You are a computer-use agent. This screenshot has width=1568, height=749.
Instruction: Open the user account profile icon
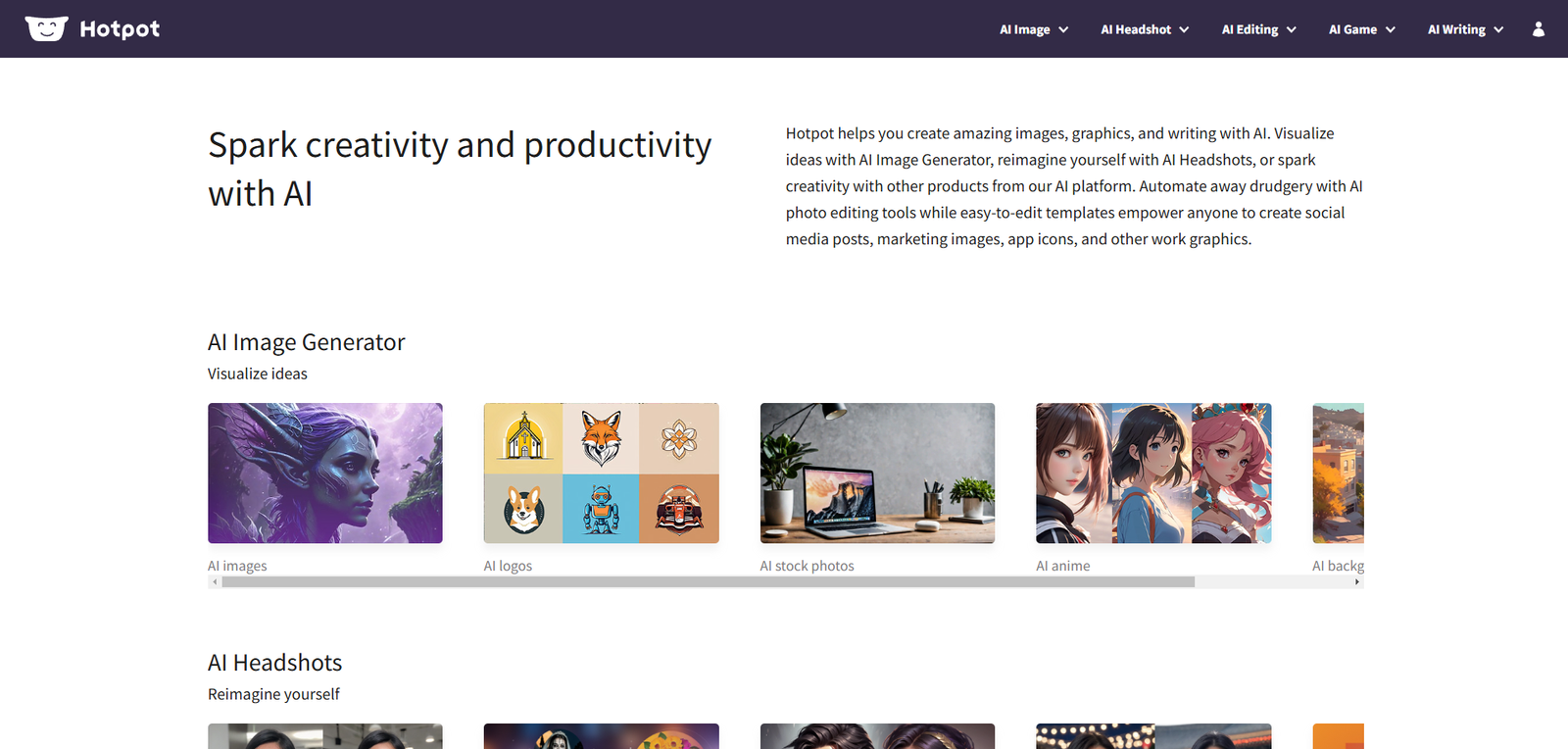[x=1538, y=29]
